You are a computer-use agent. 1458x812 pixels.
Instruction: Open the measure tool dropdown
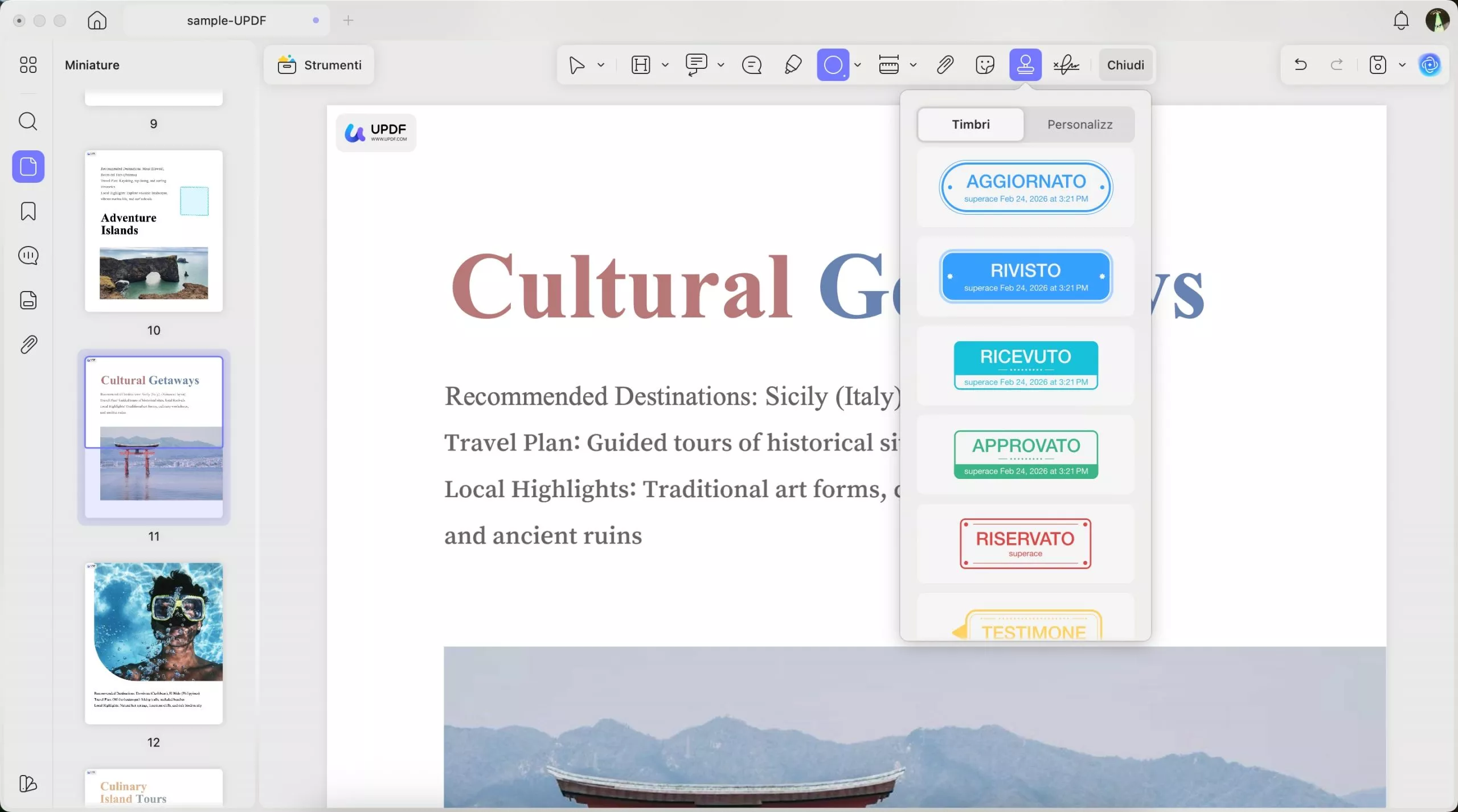click(913, 64)
